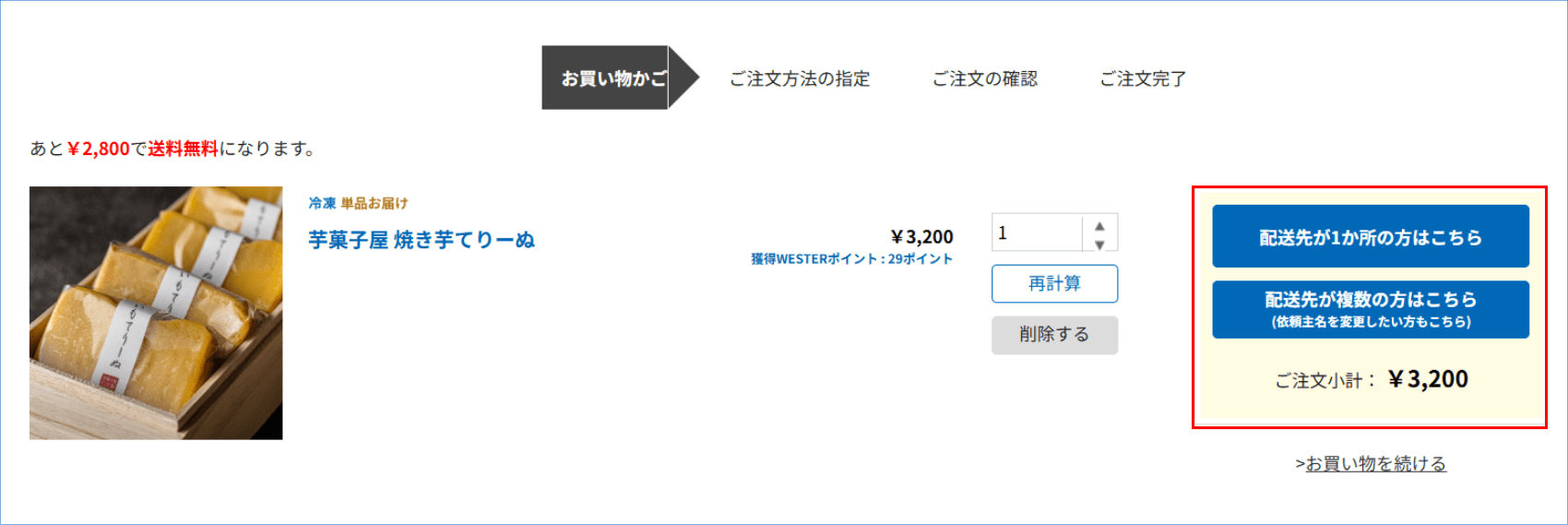
Task: Jump to the ご注文の確認 step
Action: click(984, 78)
